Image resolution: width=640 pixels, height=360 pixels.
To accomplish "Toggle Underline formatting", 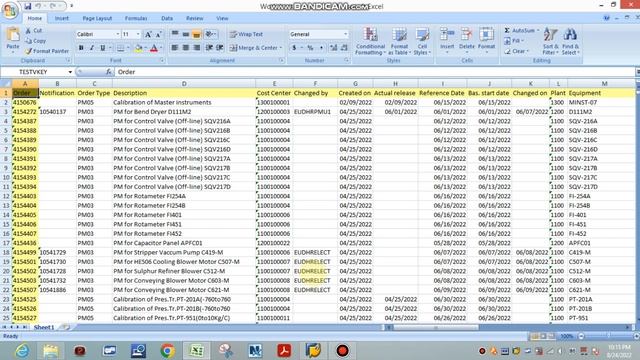I will [102, 48].
